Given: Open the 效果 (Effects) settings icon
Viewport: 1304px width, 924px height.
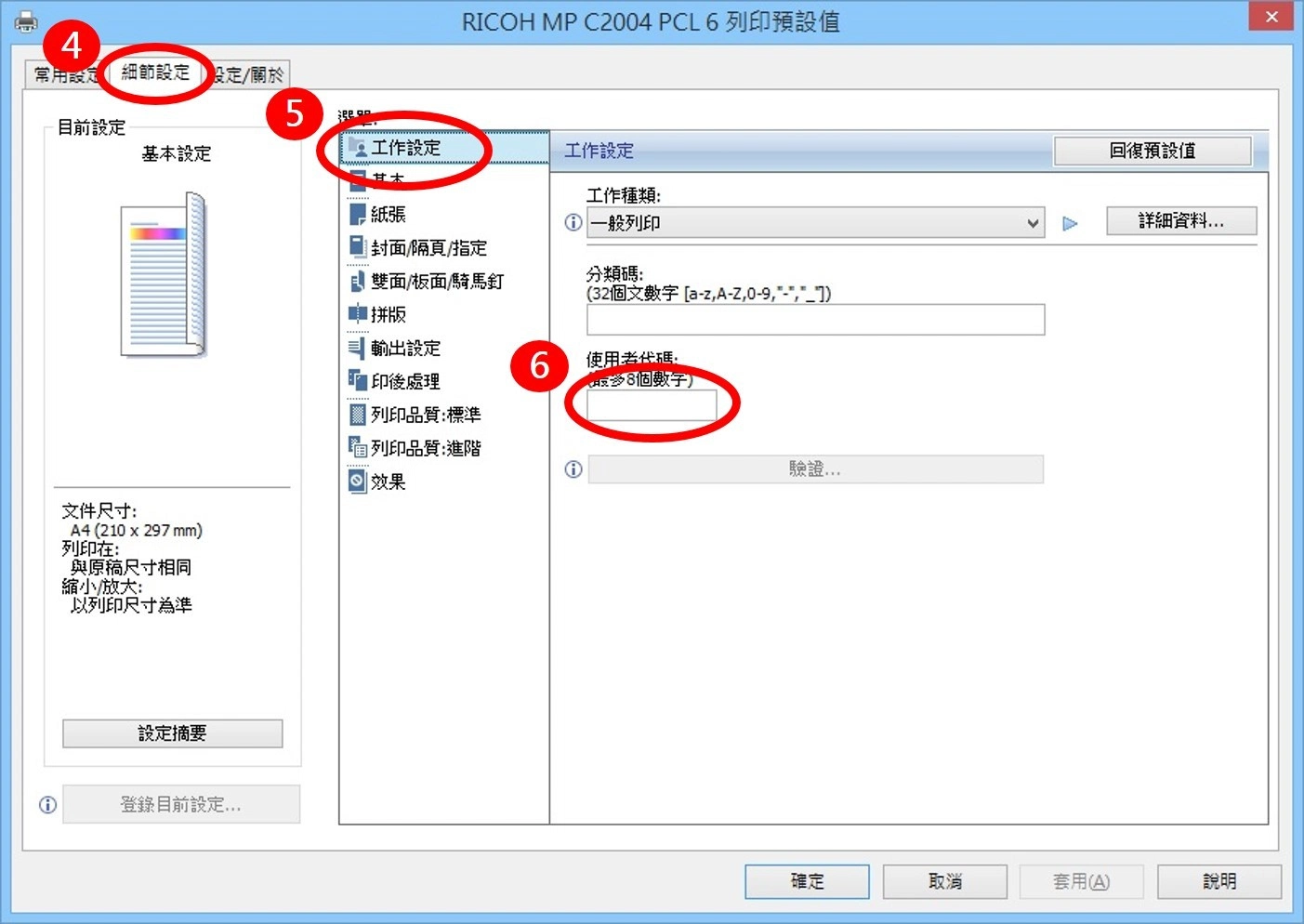Looking at the screenshot, I should coord(358,482).
